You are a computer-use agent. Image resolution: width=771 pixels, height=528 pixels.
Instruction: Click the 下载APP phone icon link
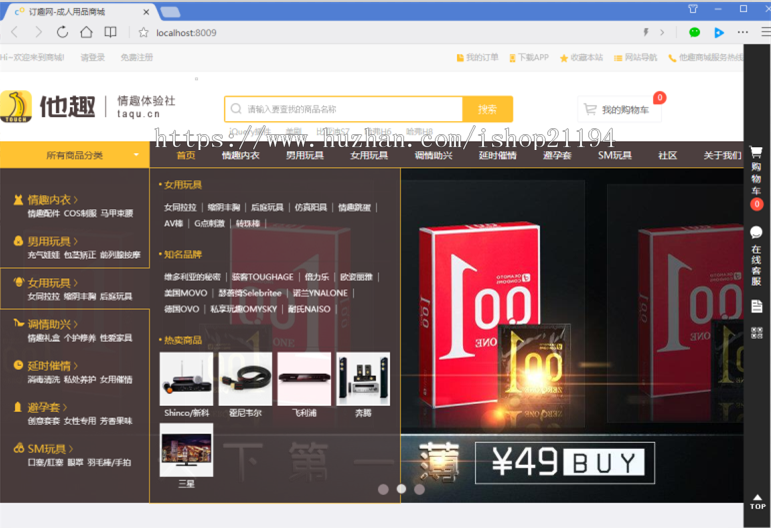529,58
